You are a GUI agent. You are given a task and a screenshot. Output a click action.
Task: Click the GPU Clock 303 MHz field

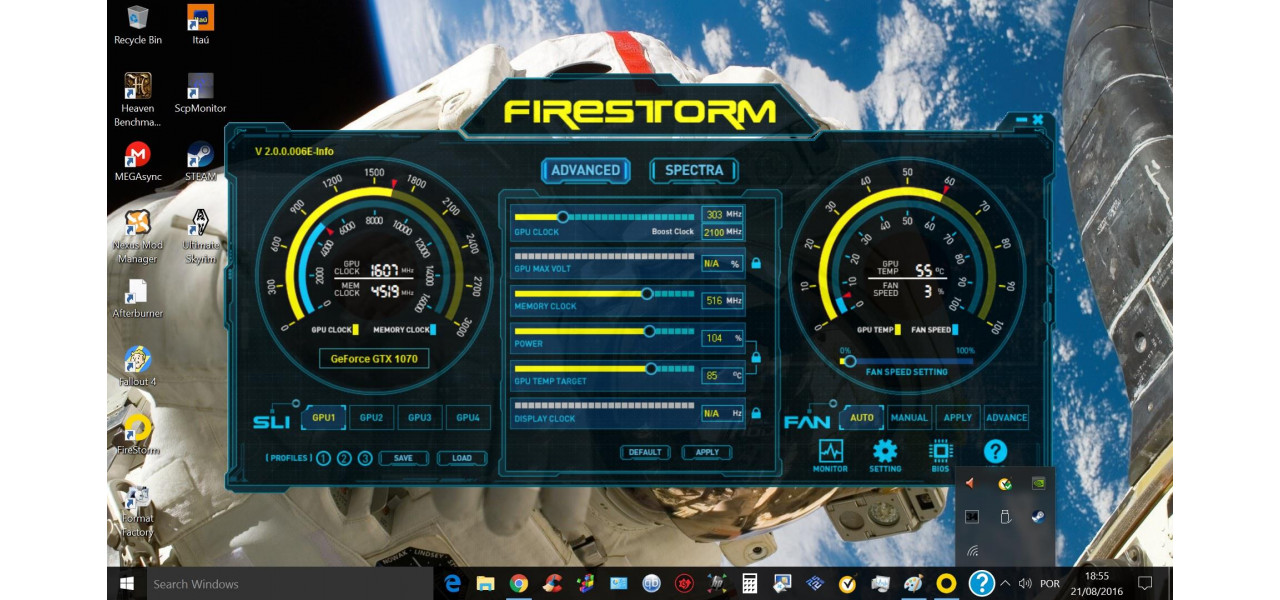point(723,215)
